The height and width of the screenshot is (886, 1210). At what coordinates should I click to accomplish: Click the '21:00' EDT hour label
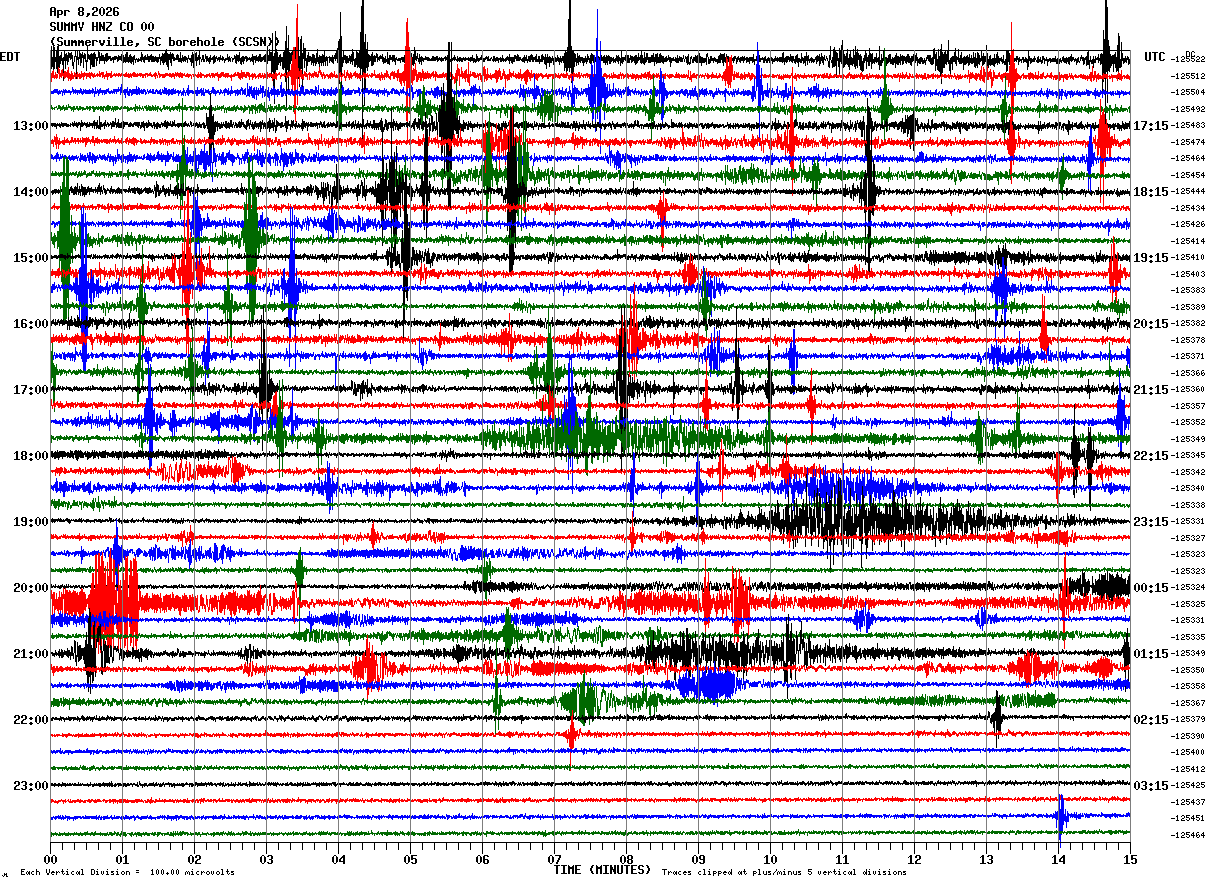point(31,654)
